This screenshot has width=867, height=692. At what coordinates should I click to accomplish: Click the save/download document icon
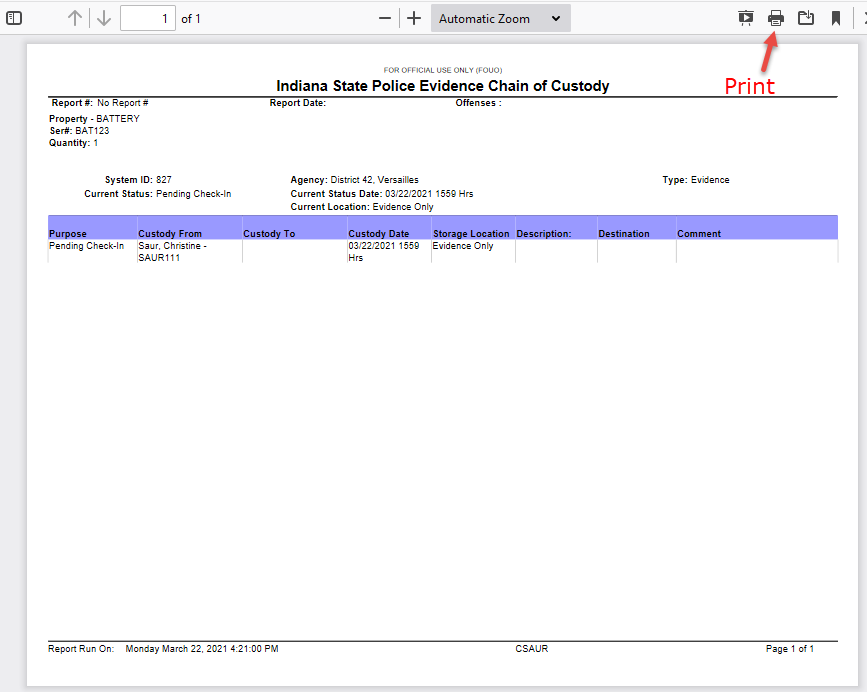[806, 18]
